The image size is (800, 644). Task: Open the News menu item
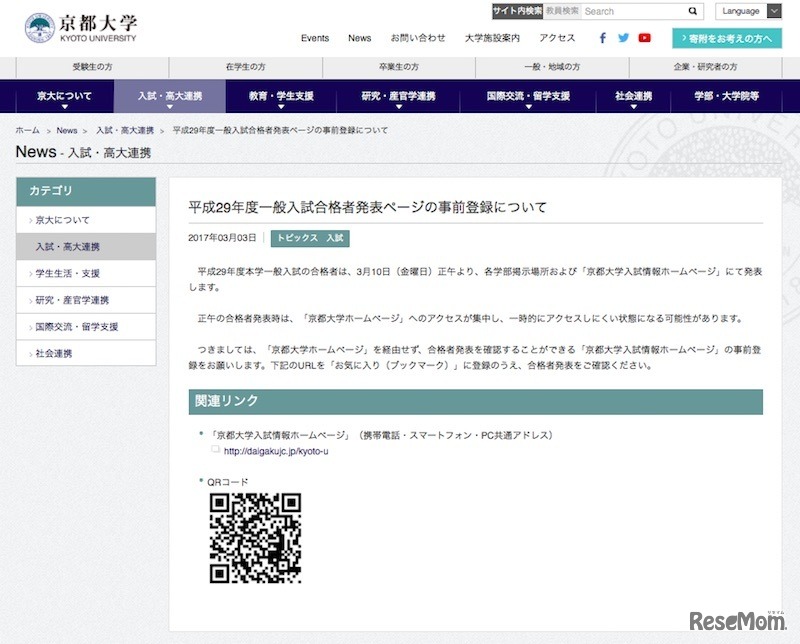(359, 38)
